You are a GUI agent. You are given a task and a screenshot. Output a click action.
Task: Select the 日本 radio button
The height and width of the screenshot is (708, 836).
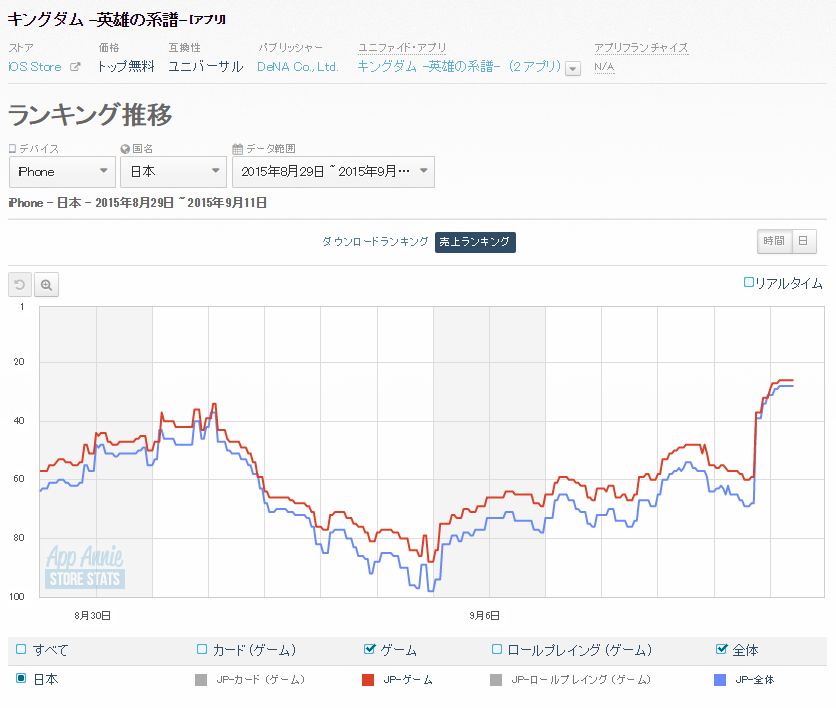point(21,678)
